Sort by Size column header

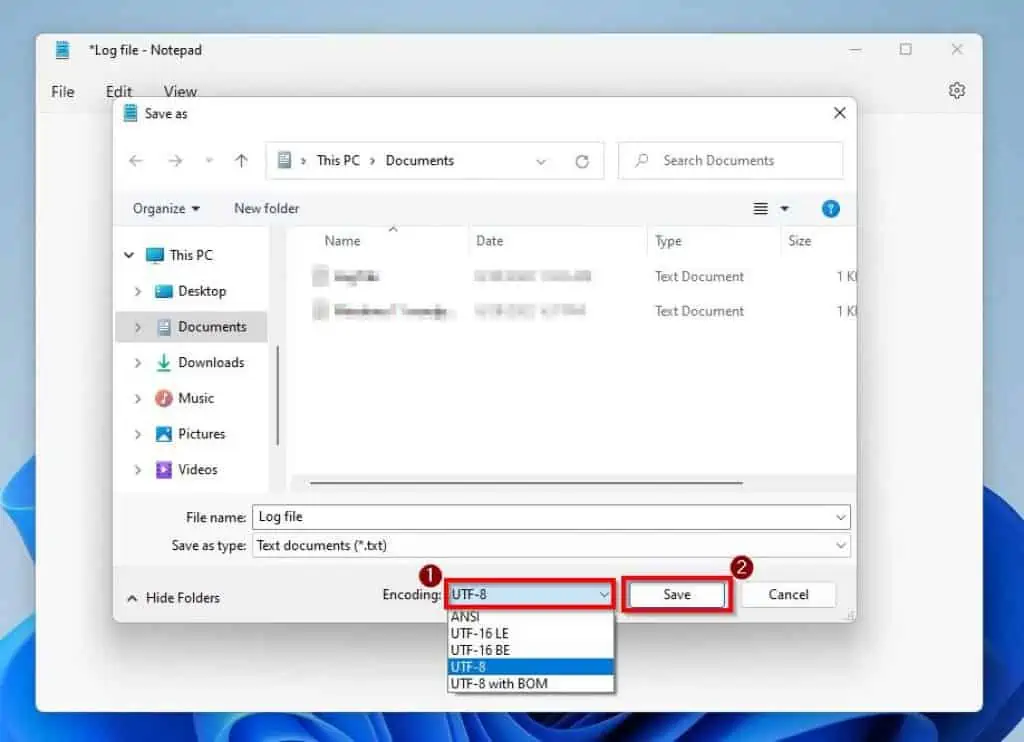pos(799,241)
